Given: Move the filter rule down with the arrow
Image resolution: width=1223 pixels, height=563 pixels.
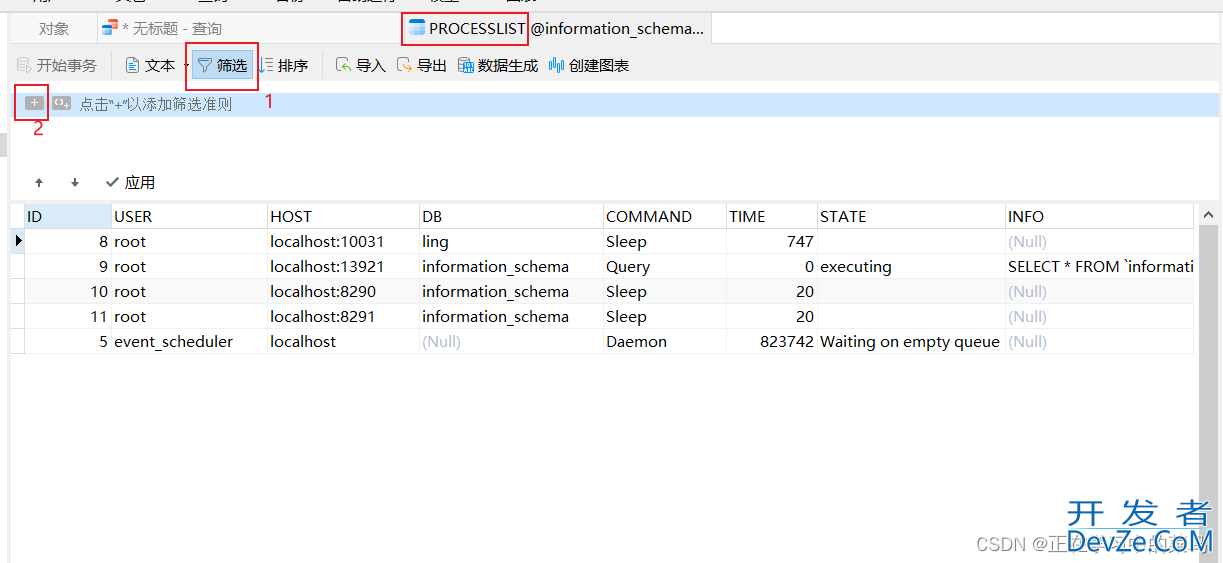Looking at the screenshot, I should (x=75, y=183).
